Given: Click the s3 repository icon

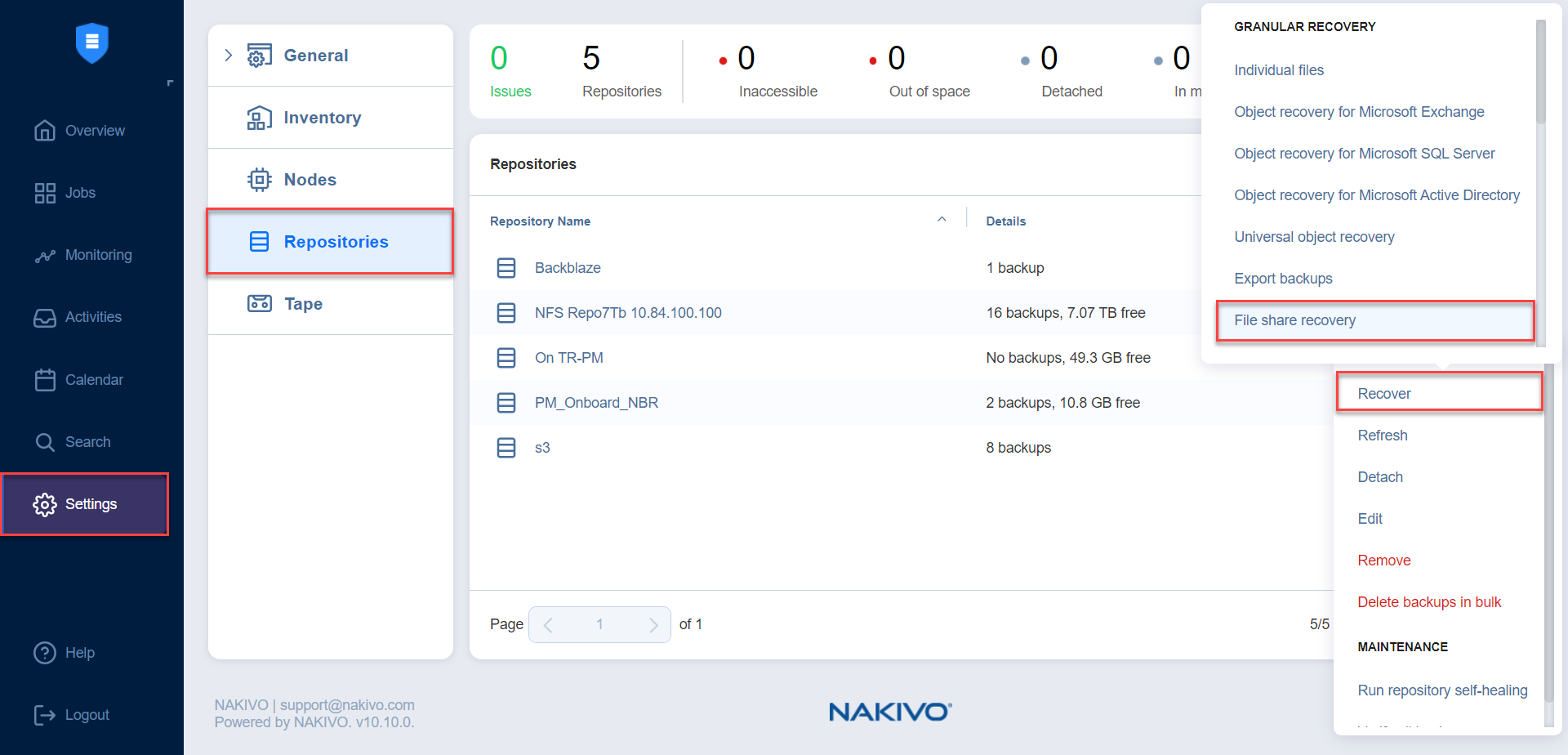Looking at the screenshot, I should tap(506, 448).
